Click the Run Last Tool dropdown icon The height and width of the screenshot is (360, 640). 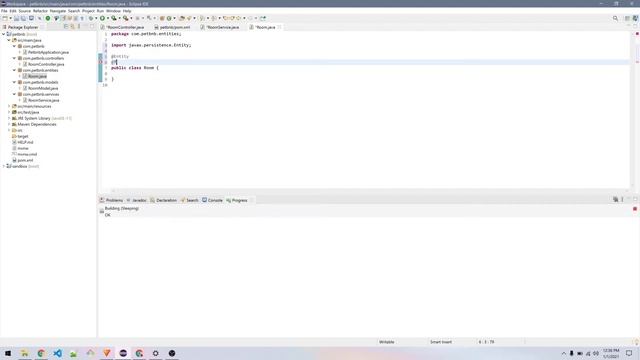[131, 18]
